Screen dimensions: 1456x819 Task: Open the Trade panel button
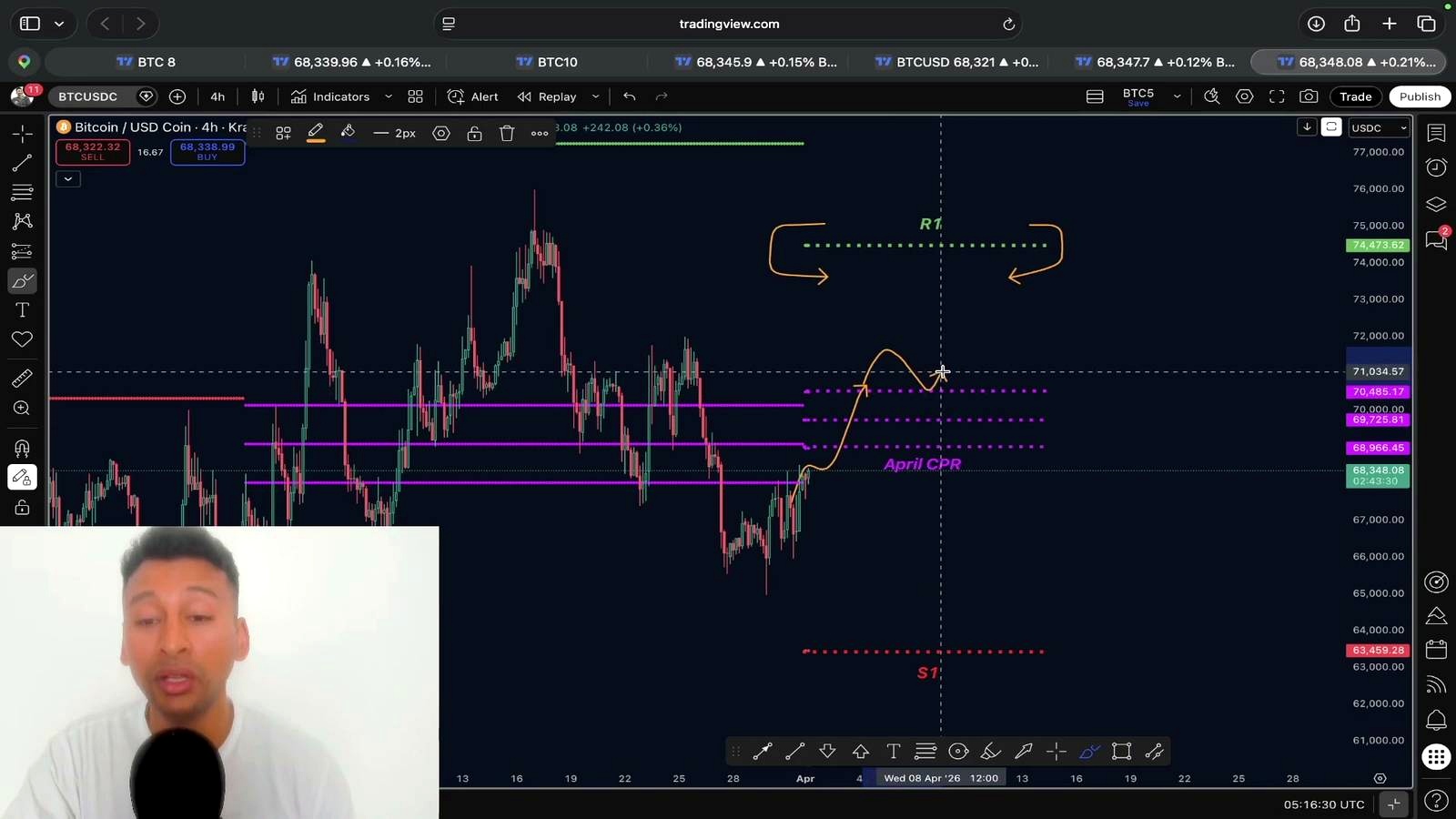pyautogui.click(x=1355, y=96)
